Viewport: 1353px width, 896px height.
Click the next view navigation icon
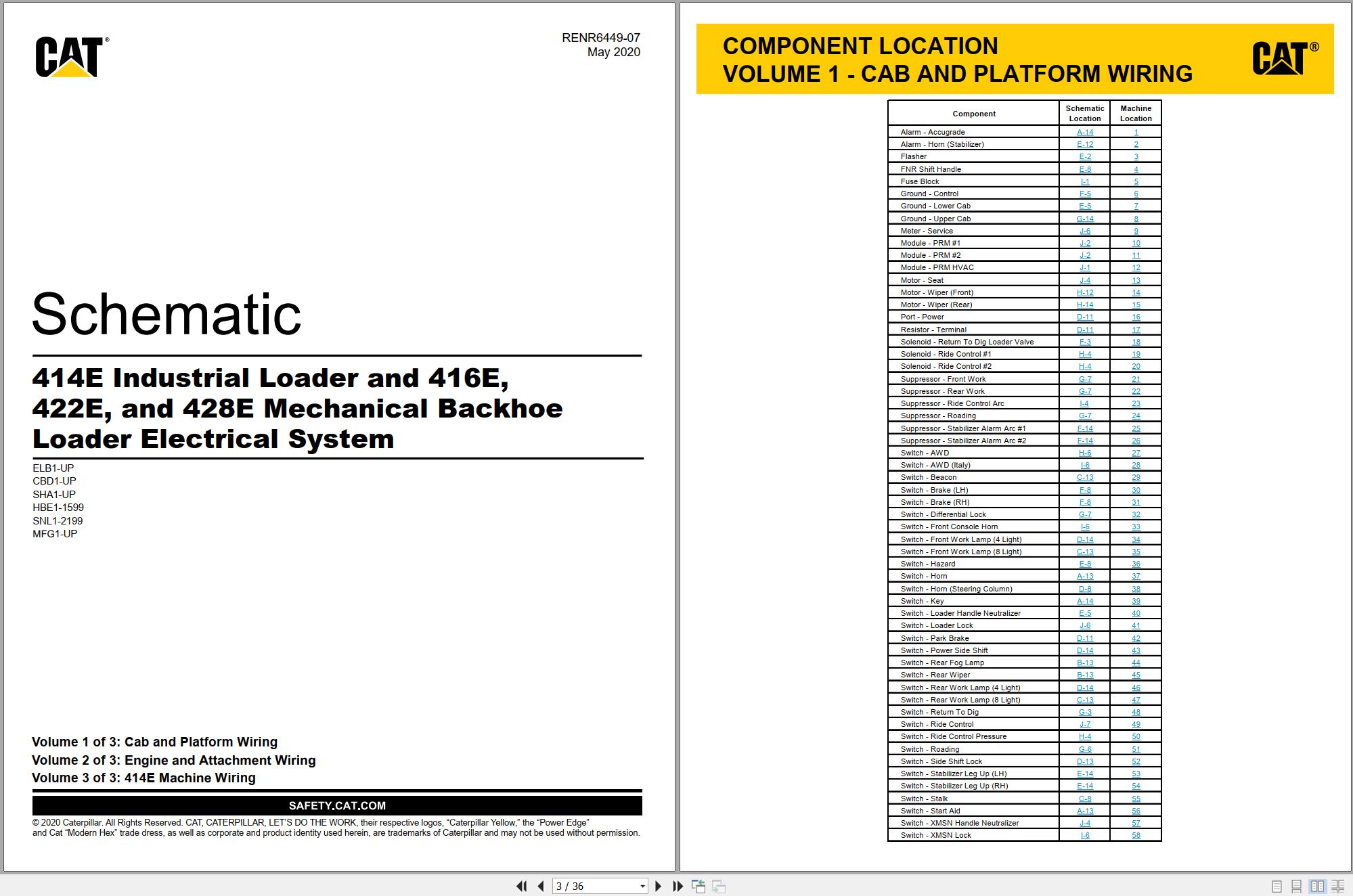pyautogui.click(x=719, y=886)
